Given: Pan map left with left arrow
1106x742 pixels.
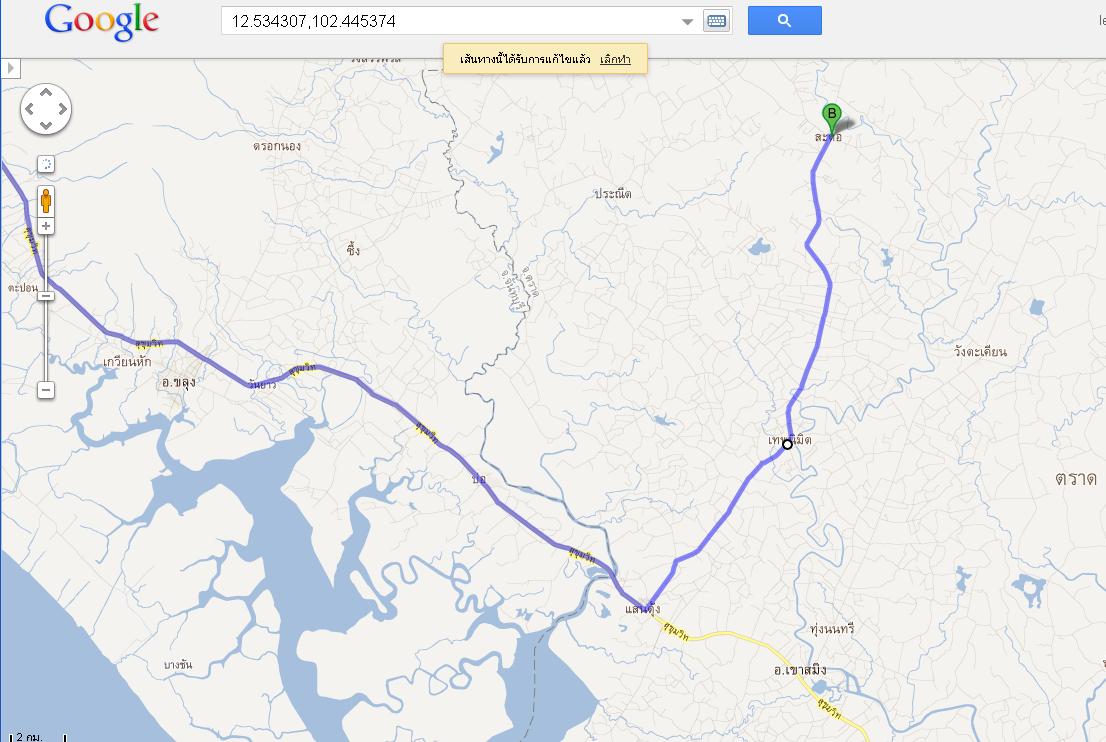Looking at the screenshot, I should click(x=30, y=109).
